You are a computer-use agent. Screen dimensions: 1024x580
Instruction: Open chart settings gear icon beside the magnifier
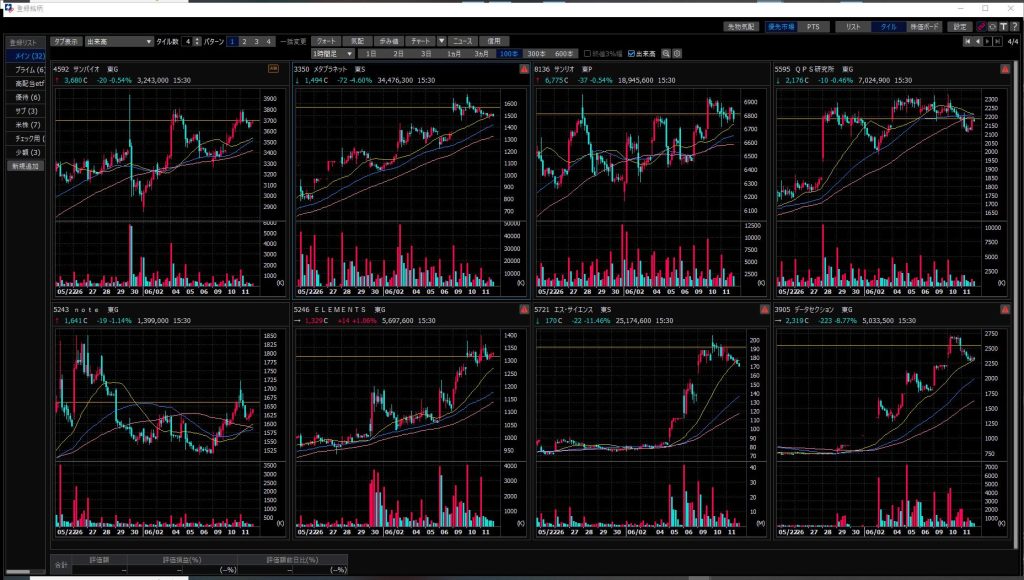coord(678,53)
